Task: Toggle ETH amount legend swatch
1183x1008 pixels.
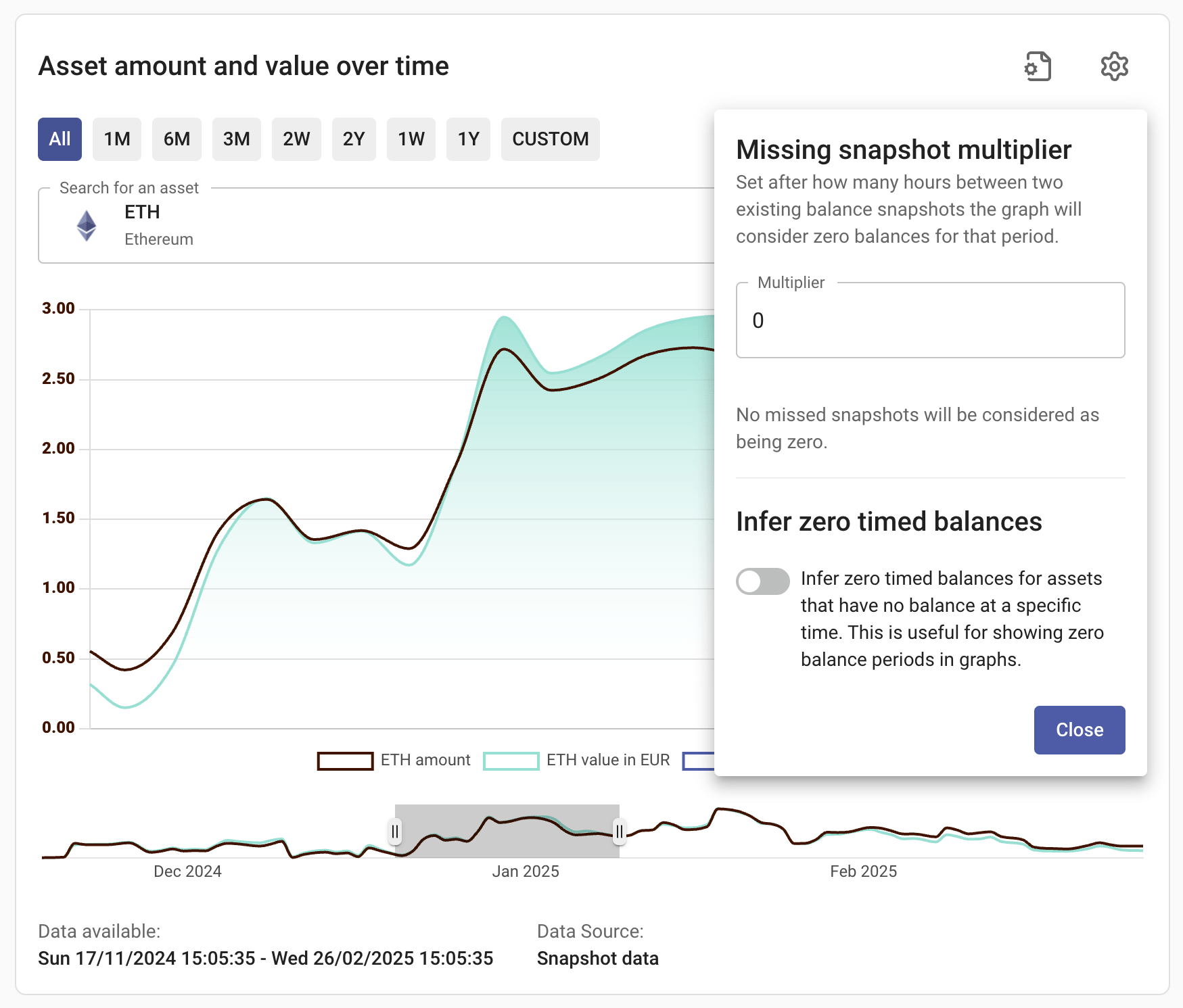Action: point(345,761)
